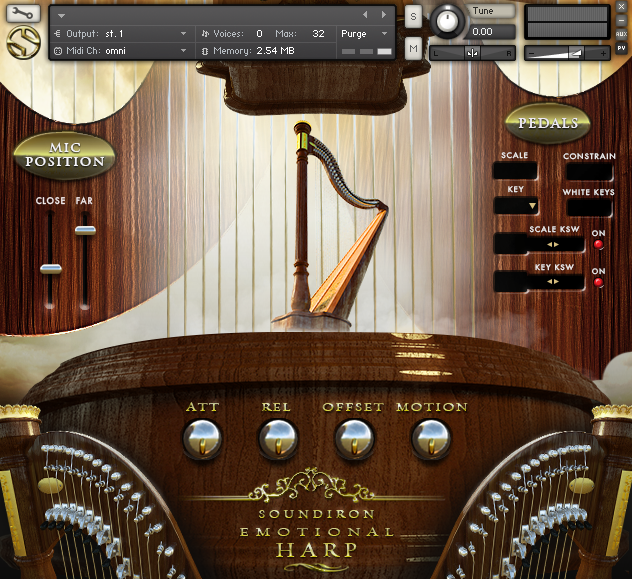Toggle the PV button
Screen dimensions: 632x579
(x=622, y=48)
